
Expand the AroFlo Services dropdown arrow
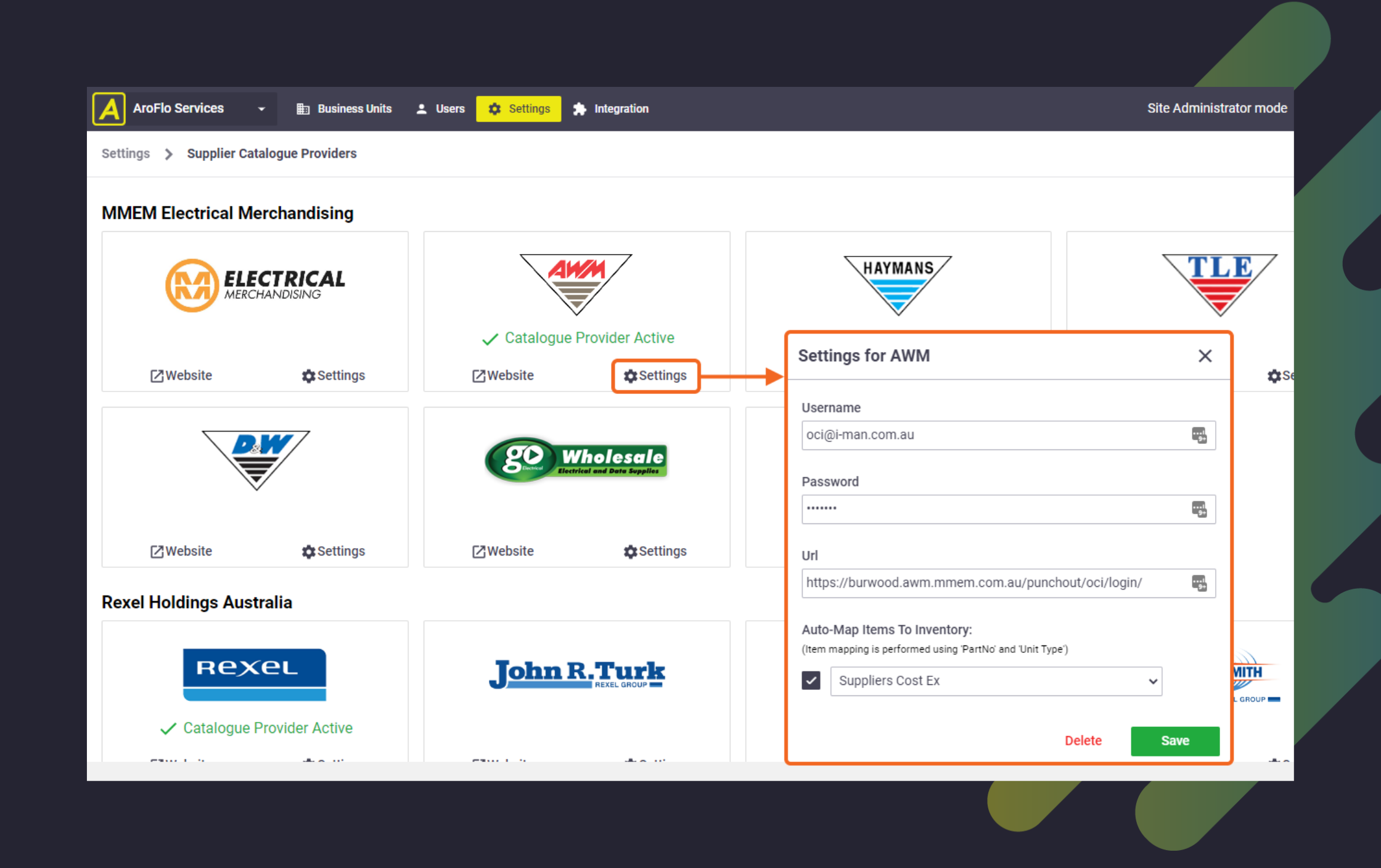pos(261,109)
